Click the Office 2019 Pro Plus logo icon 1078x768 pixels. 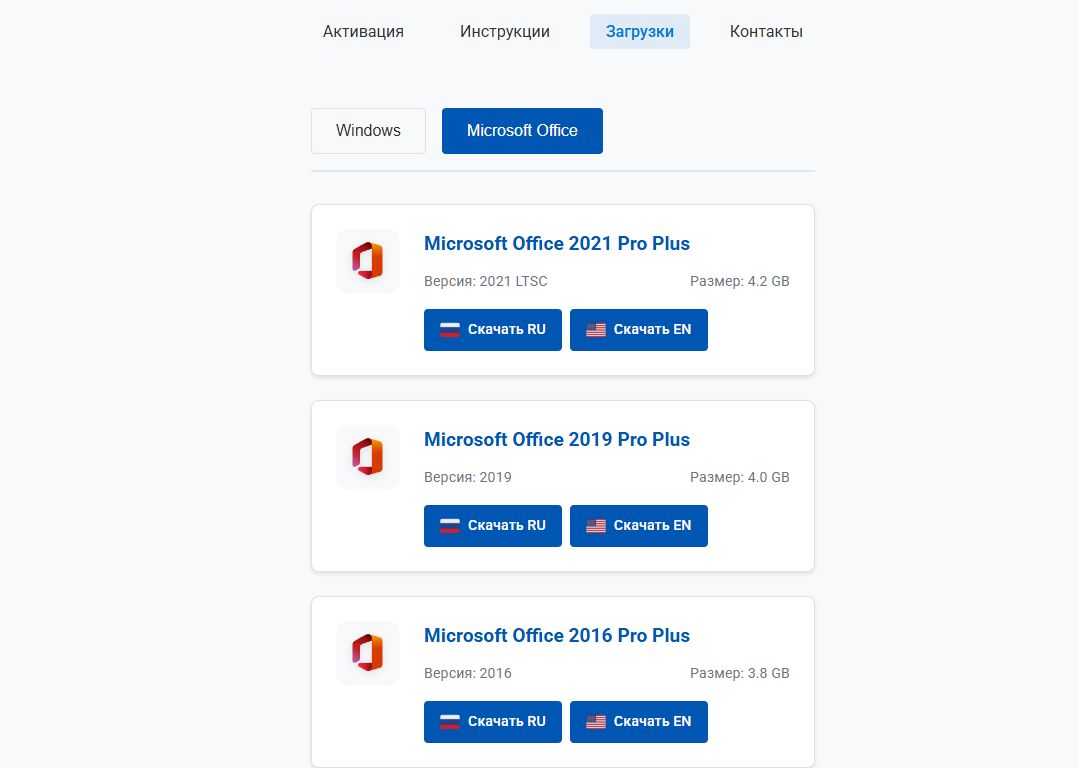click(368, 457)
